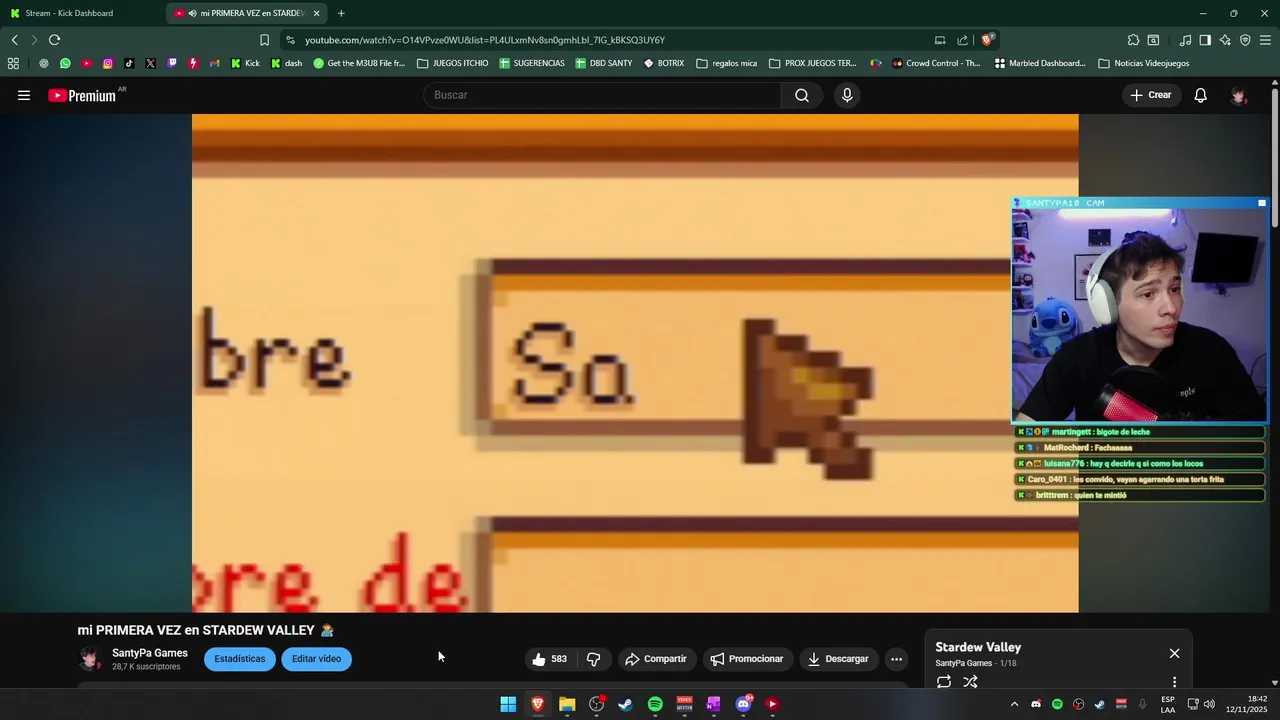Loop the Stardew Valley playlist
This screenshot has height=720, width=1280.
pyautogui.click(x=943, y=682)
